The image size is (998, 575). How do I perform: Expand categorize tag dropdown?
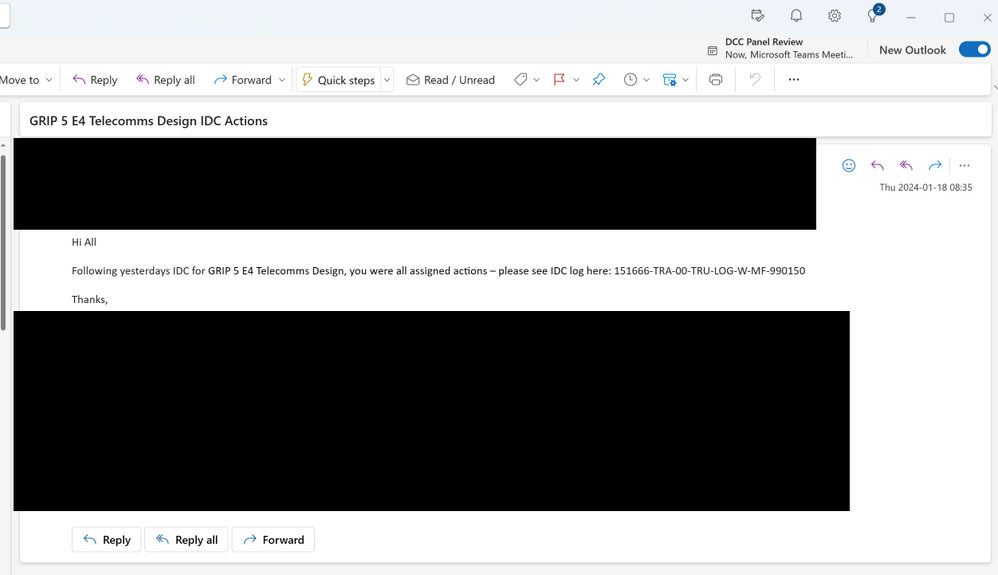[537, 80]
